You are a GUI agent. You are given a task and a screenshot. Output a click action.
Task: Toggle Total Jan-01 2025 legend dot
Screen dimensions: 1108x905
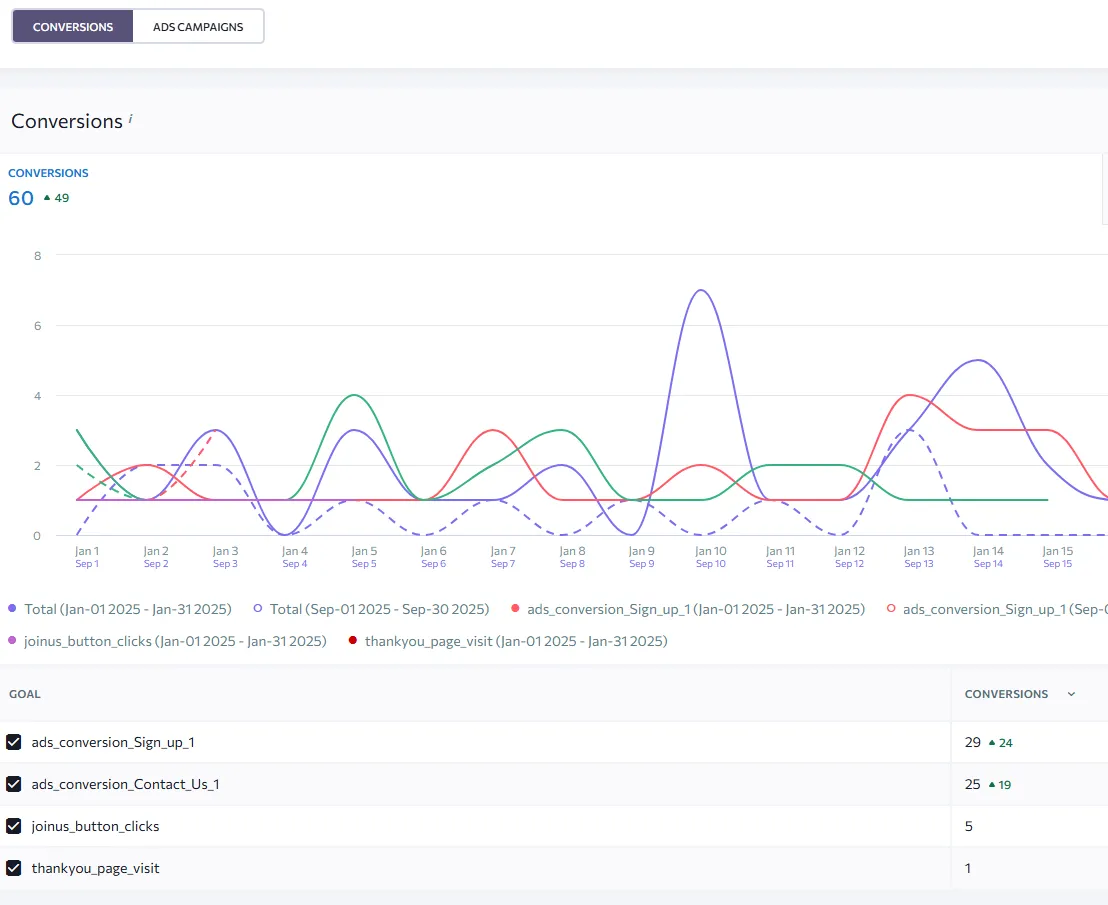pos(12,608)
